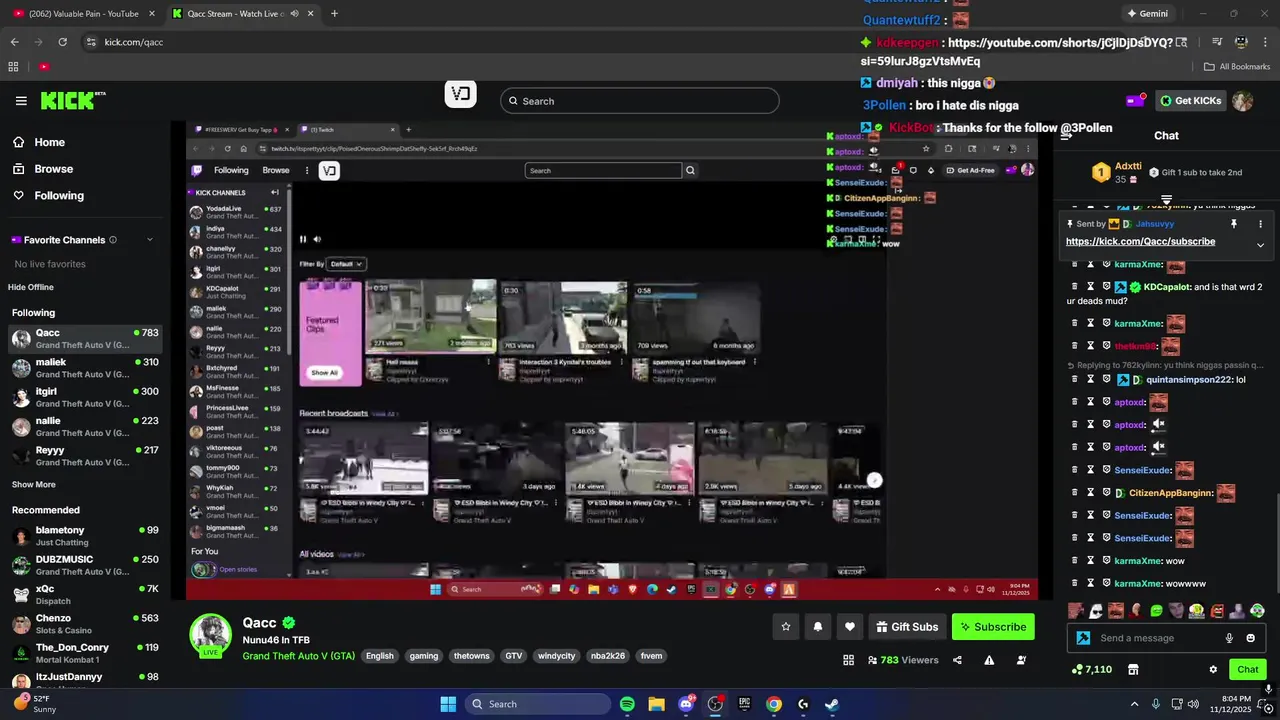Click the heart follow button for Qacc
Viewport: 1280px width, 720px height.
pyautogui.click(x=850, y=627)
